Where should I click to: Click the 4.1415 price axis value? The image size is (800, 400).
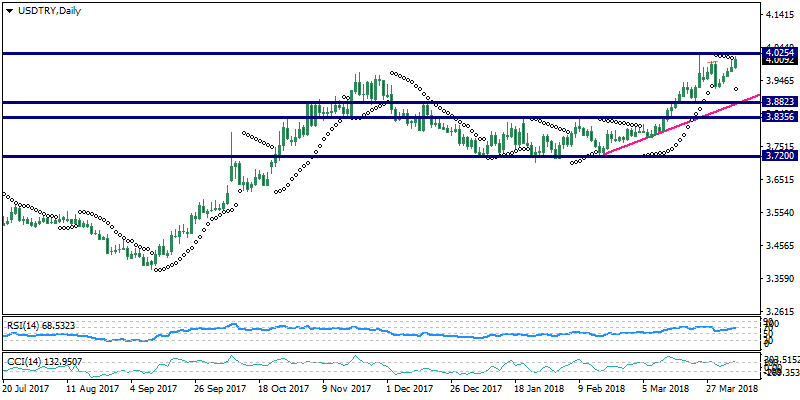778,16
